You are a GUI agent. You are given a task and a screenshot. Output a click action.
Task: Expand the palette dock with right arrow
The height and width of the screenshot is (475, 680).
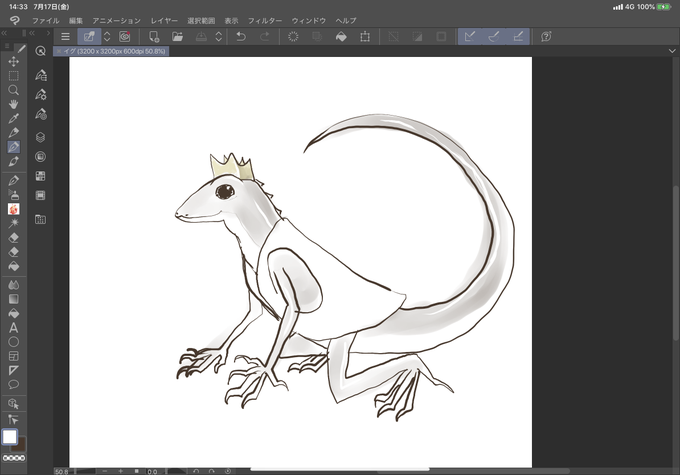48,33
